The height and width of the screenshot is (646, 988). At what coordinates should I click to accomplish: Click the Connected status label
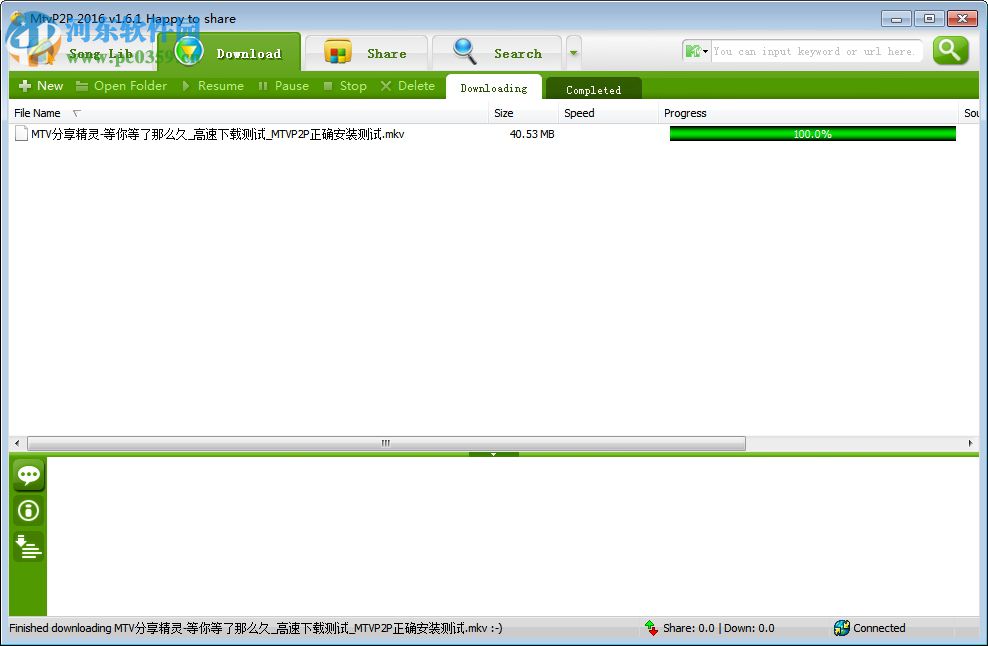[879, 628]
